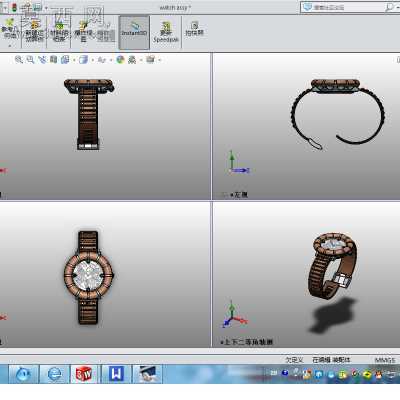Click the *上下二等角轴测 view label
Image resolution: width=400 pixels, height=400 pixels.
(247, 342)
